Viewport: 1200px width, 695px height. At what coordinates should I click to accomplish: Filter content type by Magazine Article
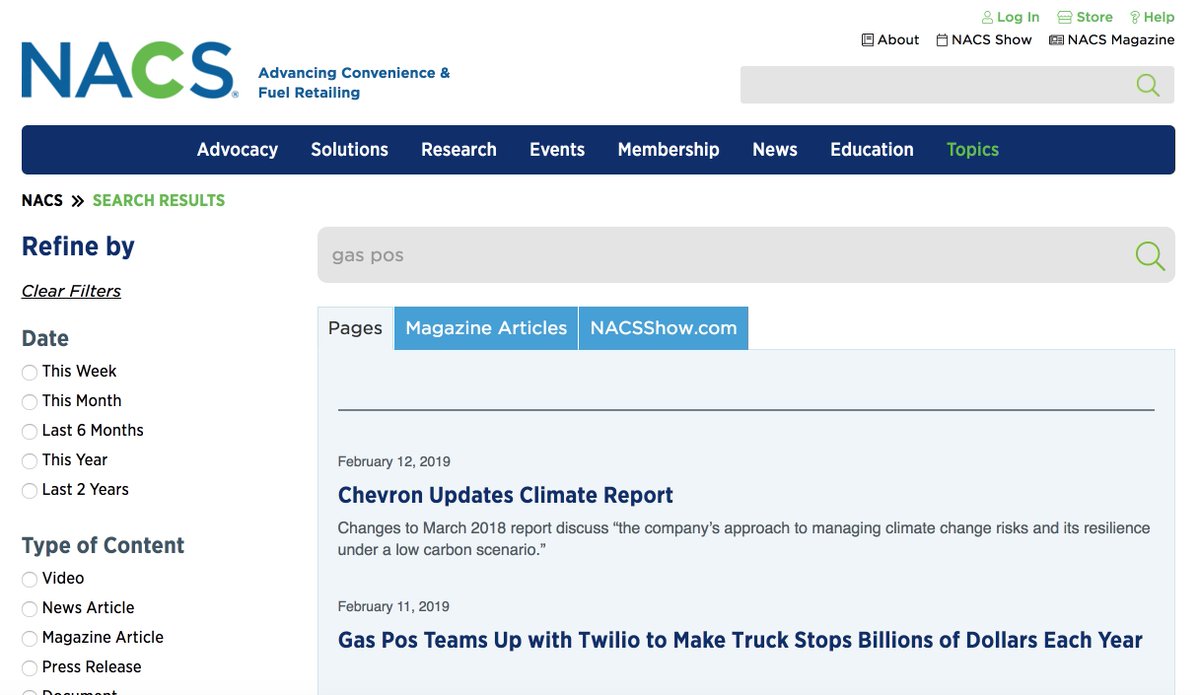29,639
